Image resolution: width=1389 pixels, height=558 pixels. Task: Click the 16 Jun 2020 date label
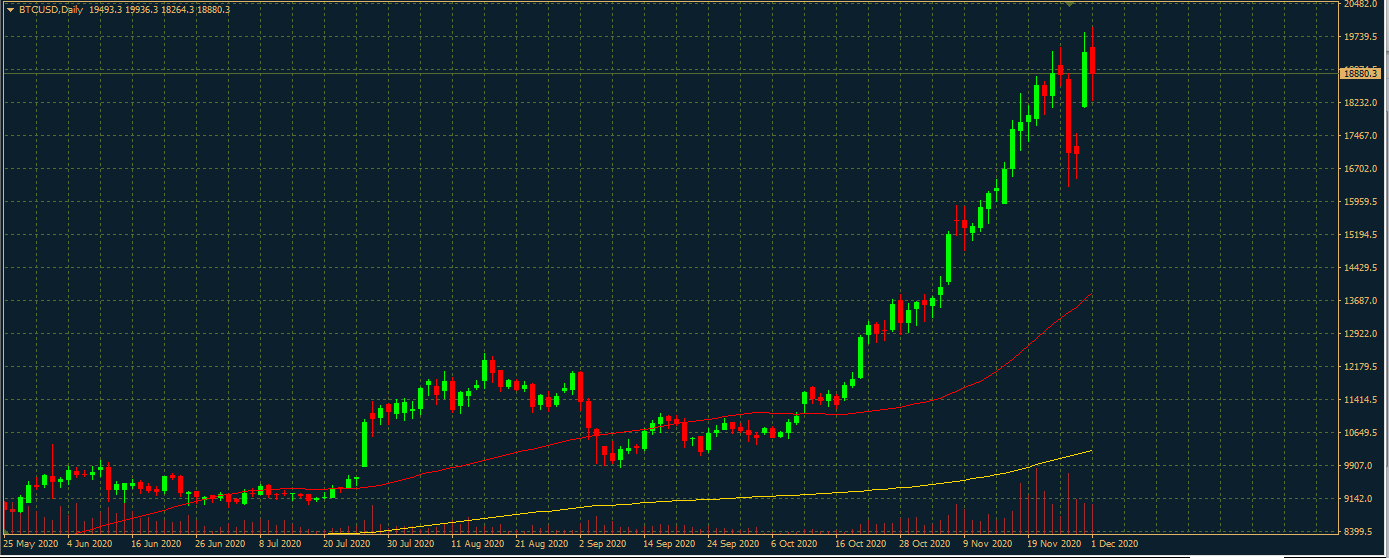tap(155, 545)
